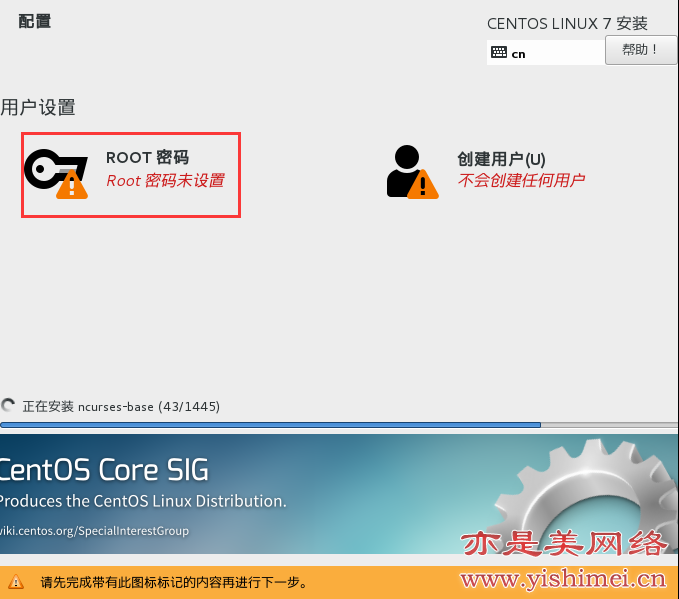Screen dimensions: 679x599
Task: Click '正在安装 ncurses-base (43/1445)' status text
Action: coord(121,407)
